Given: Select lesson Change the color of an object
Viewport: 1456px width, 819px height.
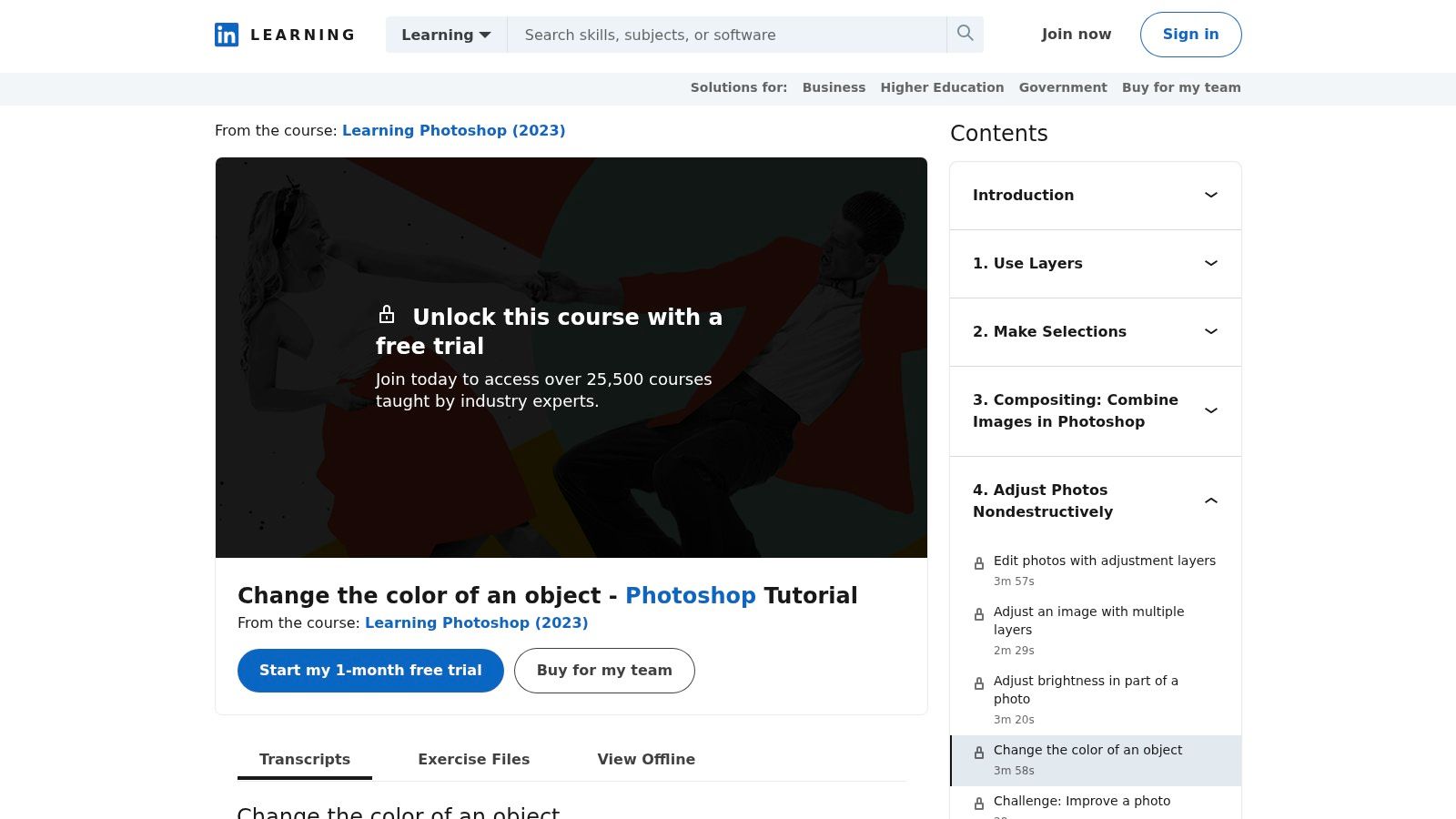Looking at the screenshot, I should 1096,761.
